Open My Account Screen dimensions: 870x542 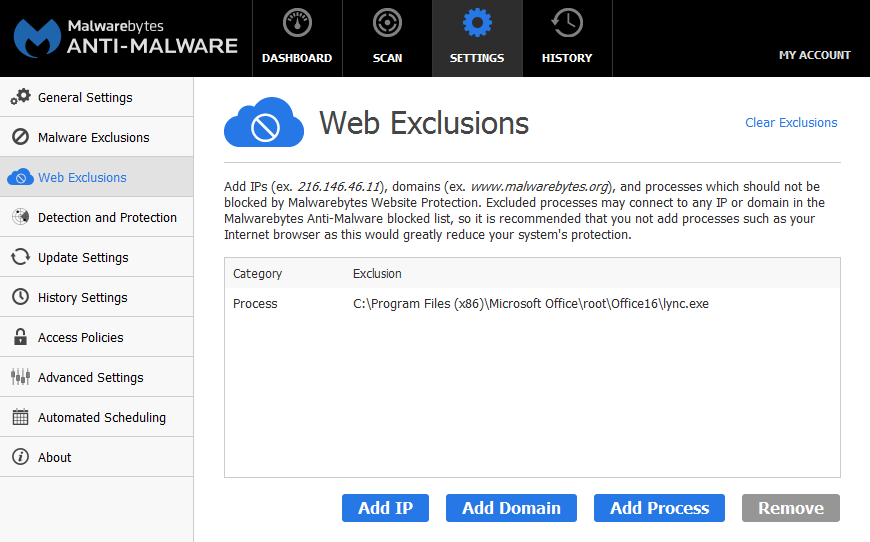(815, 55)
